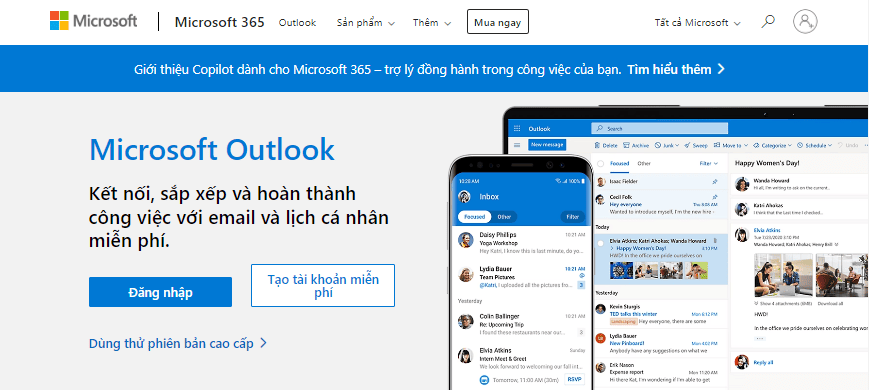Open the Junk dropdown in laptop toolbar
The image size is (869, 390).
666,145
